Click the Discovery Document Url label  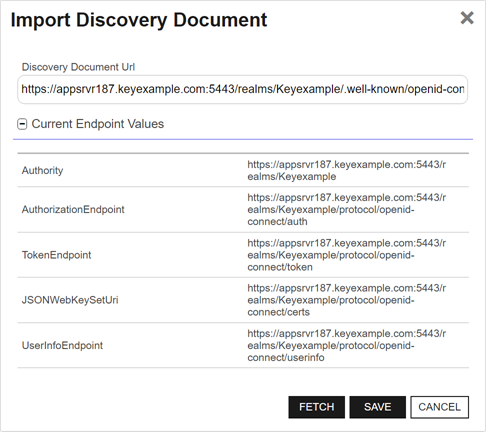[78, 67]
